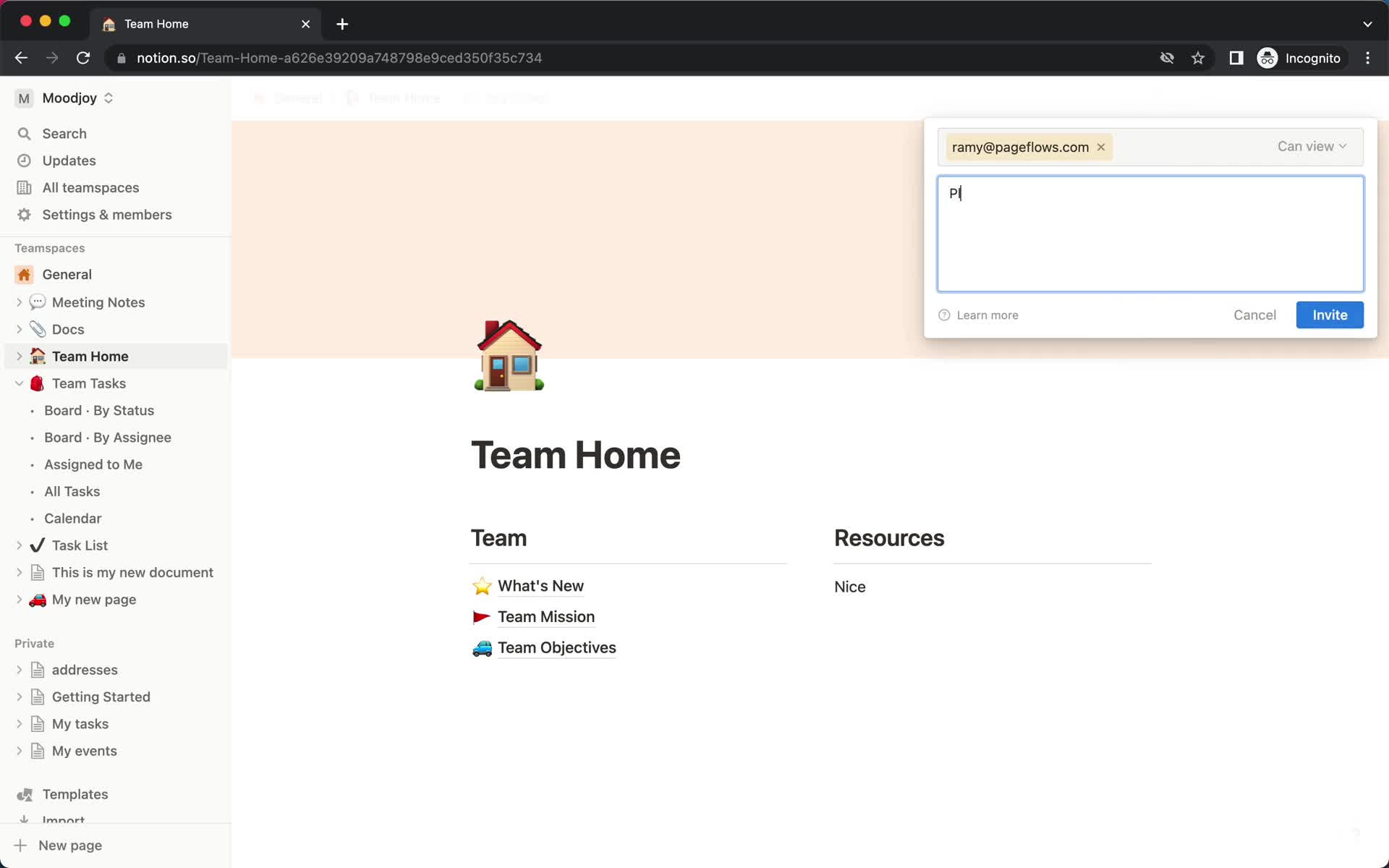Click the Updates icon in sidebar
1389x868 pixels.
click(24, 160)
